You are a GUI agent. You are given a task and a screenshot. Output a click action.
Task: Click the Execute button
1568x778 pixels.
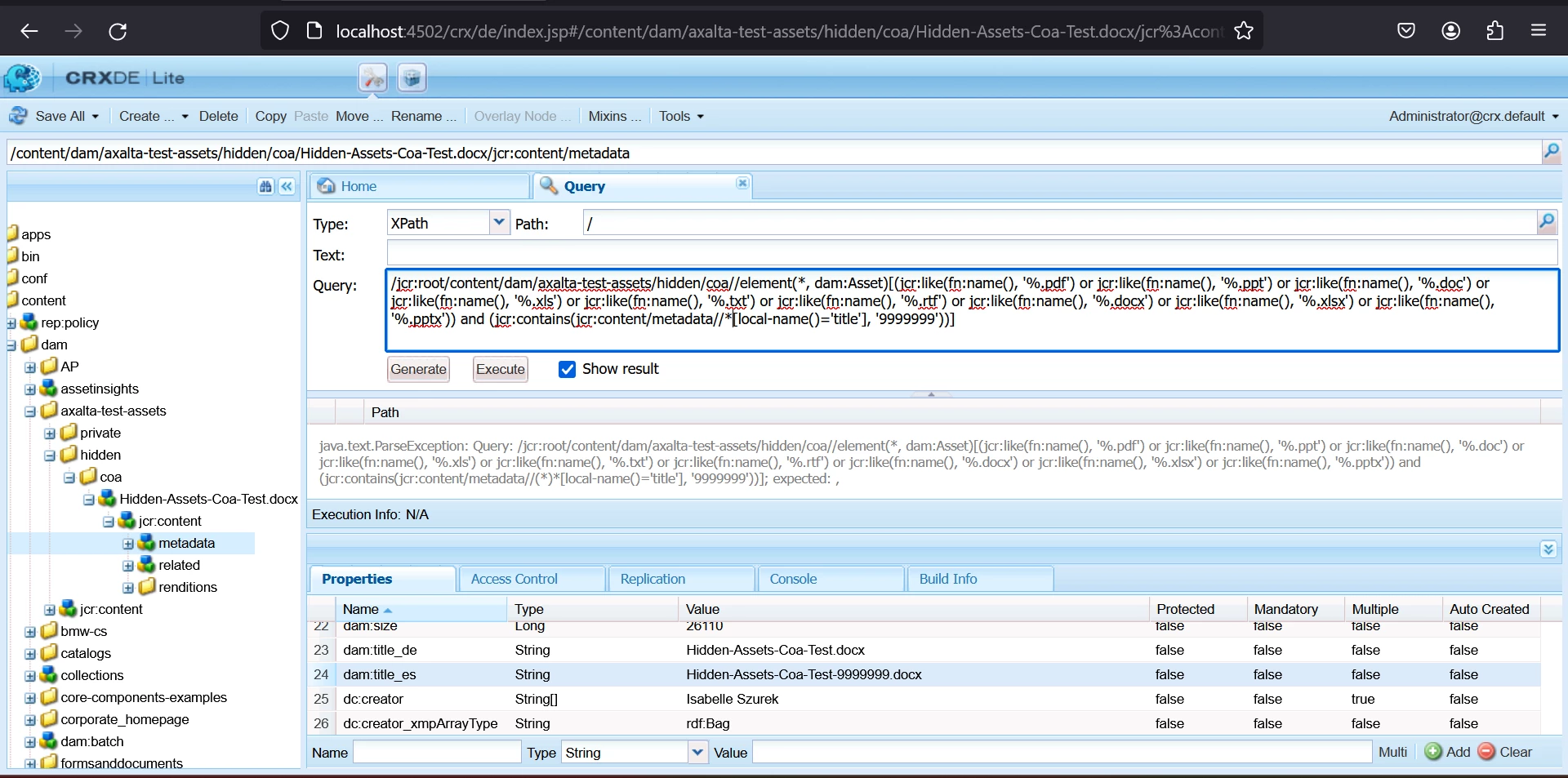tap(501, 369)
